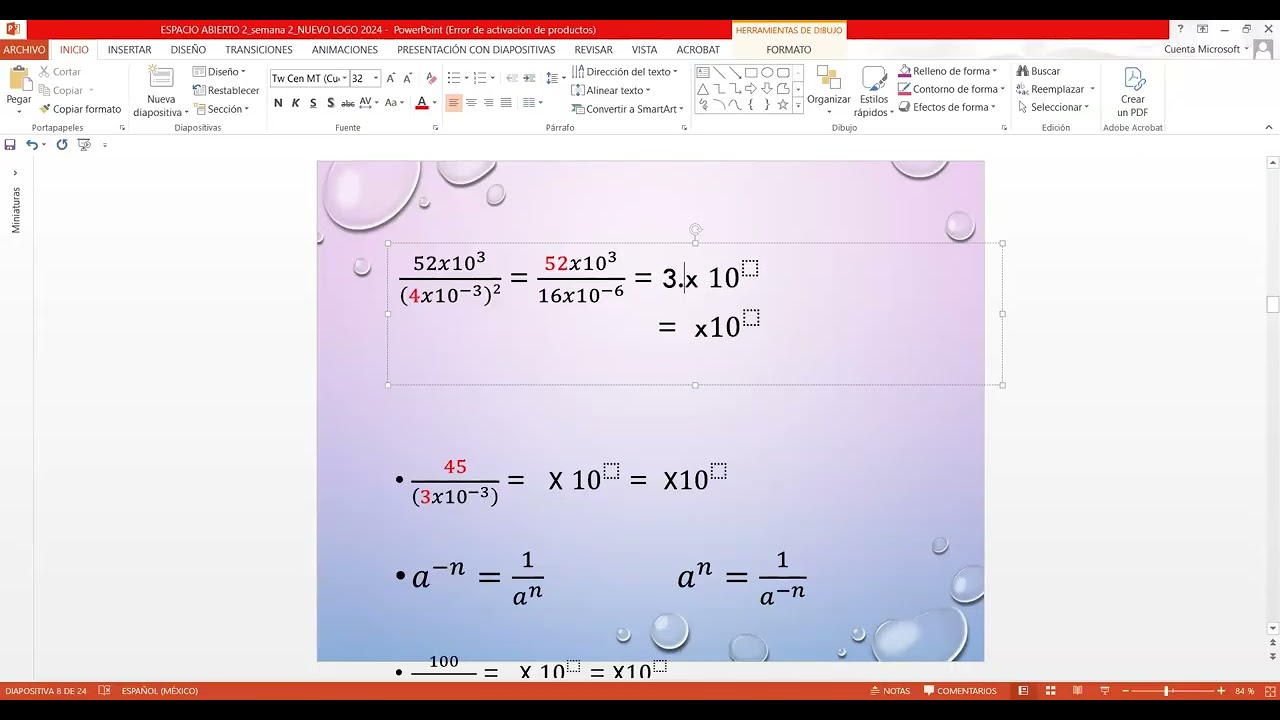Image resolution: width=1280 pixels, height=720 pixels.
Task: Expand the shapes gallery more arrow
Action: [x=798, y=105]
